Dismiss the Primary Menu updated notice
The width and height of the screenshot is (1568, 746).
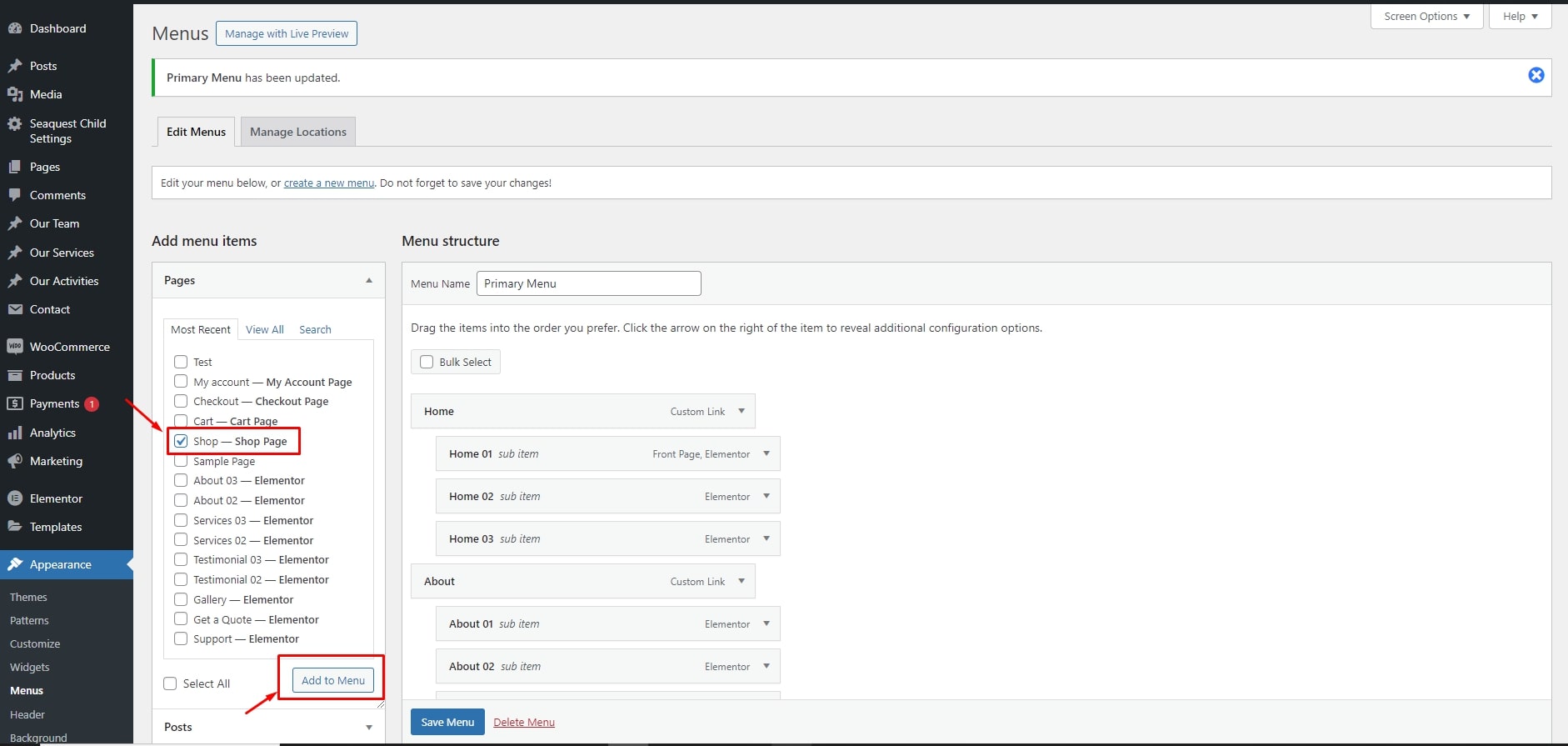click(x=1536, y=76)
